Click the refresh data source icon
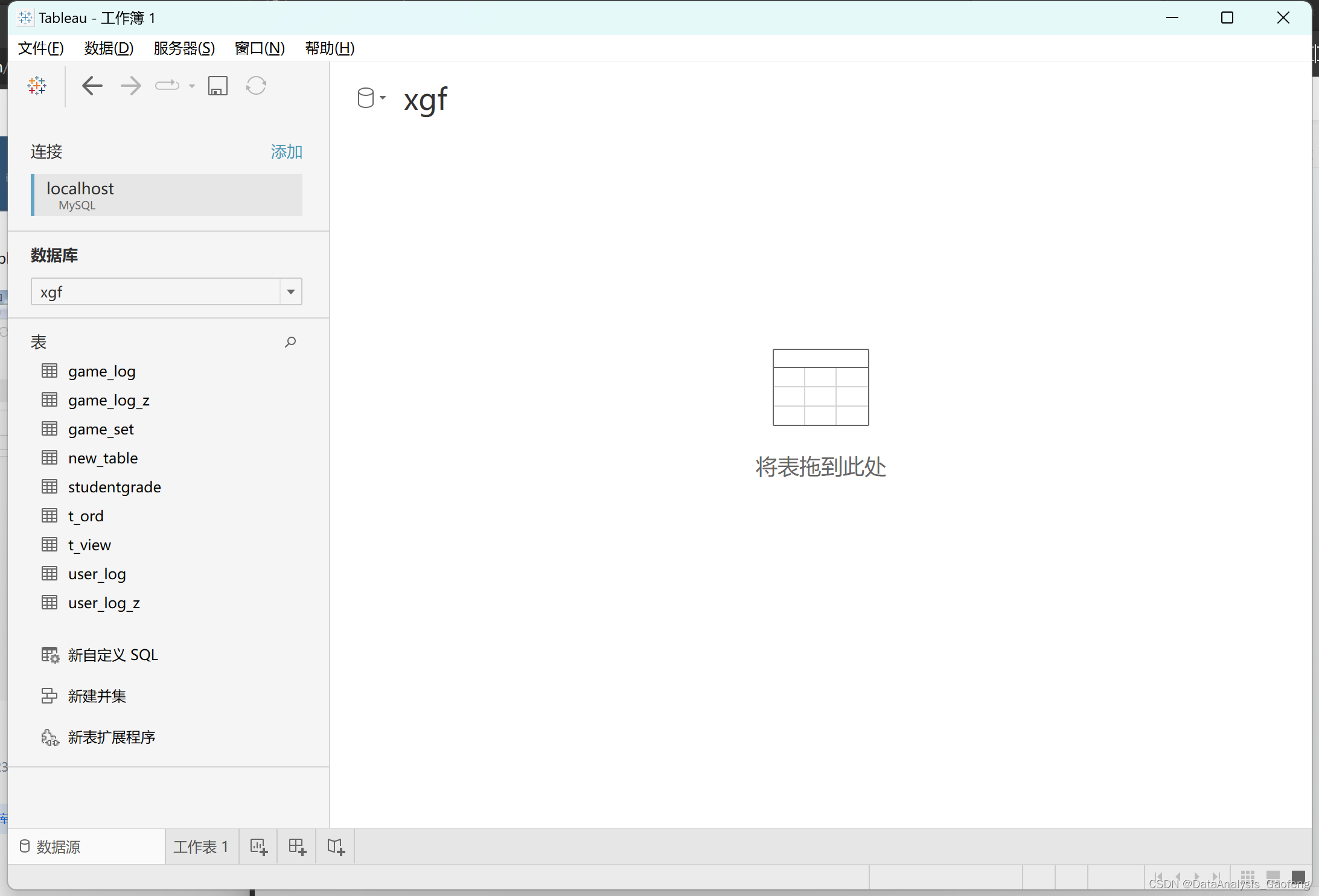Screen dimensions: 1319x896 [x=256, y=86]
